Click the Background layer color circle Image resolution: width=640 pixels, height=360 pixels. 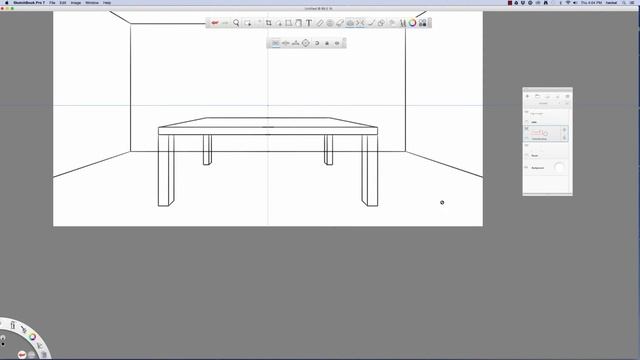[559, 167]
